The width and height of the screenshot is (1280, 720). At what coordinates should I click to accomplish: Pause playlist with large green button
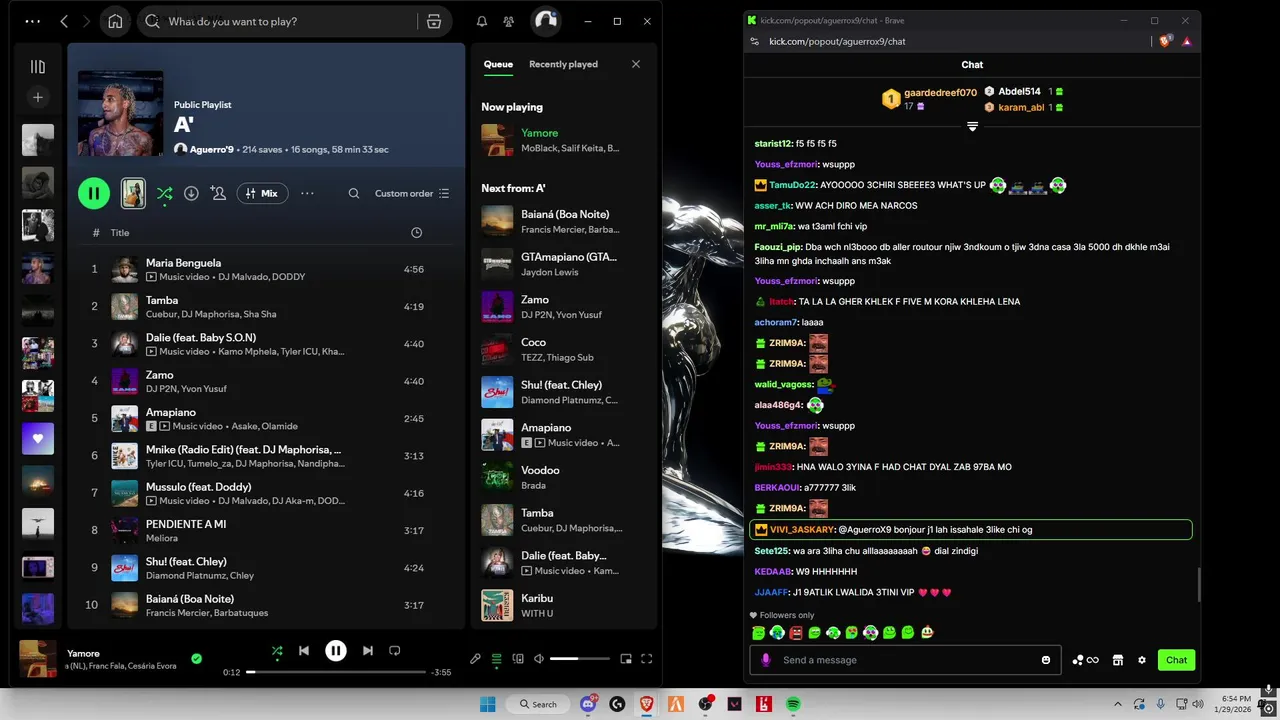click(x=94, y=193)
